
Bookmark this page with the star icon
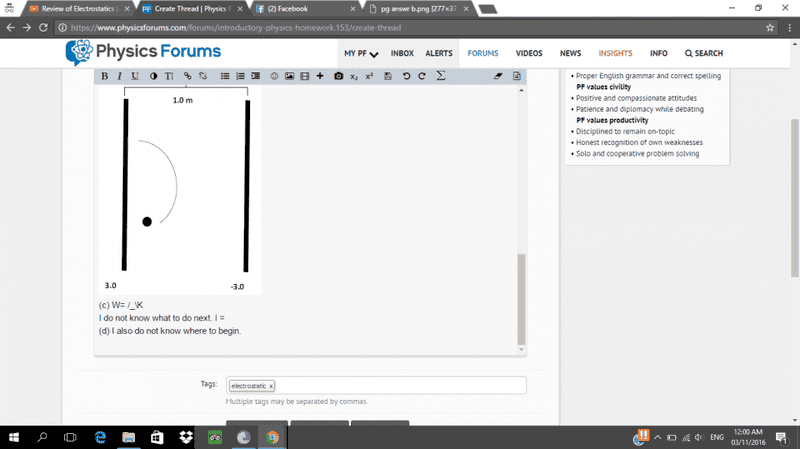tap(770, 28)
